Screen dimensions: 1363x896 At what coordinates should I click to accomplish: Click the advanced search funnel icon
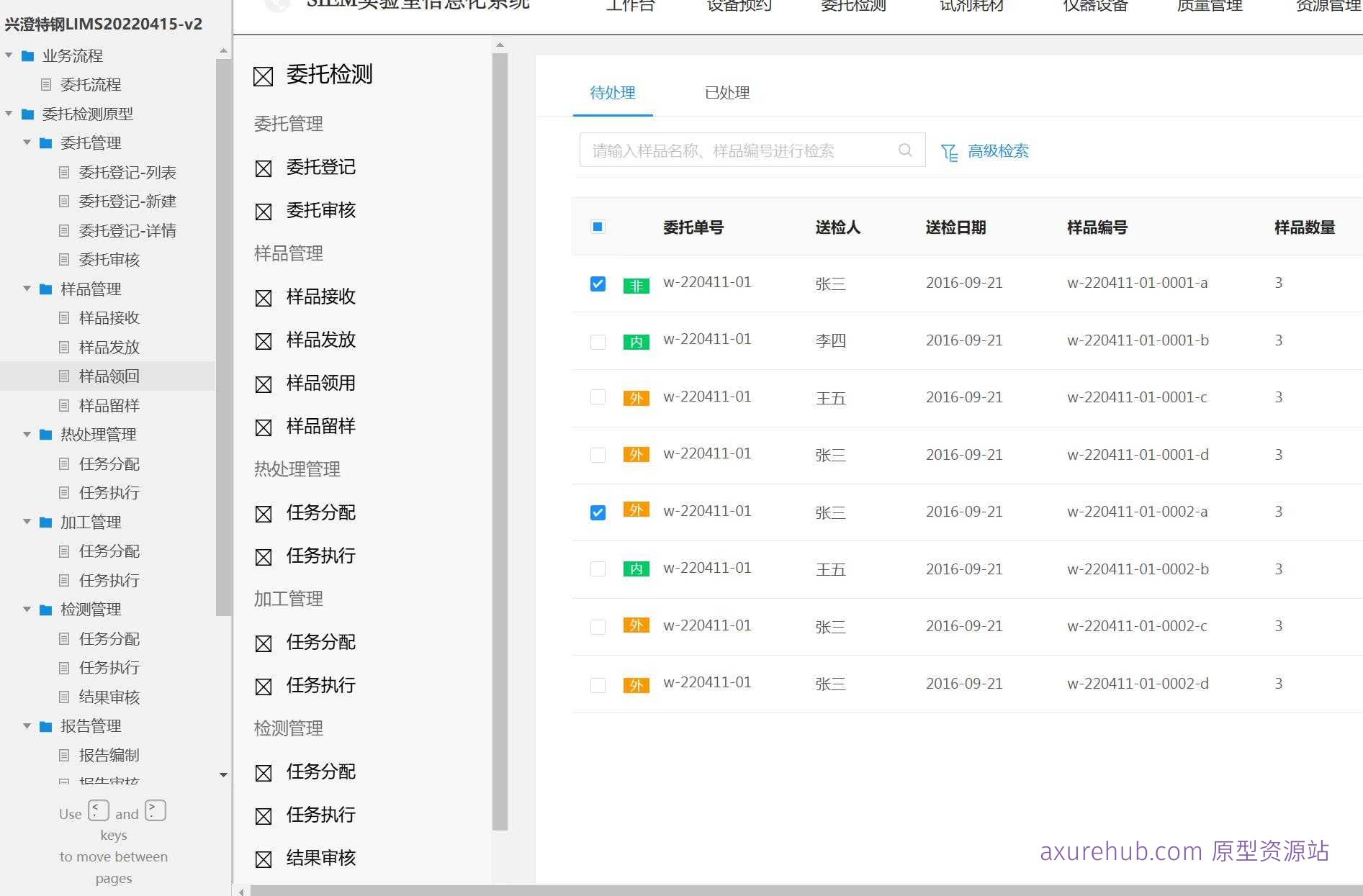point(949,152)
